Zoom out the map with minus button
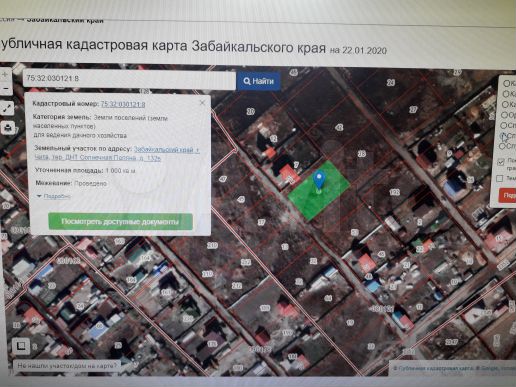This screenshot has width=516, height=387. [5, 89]
